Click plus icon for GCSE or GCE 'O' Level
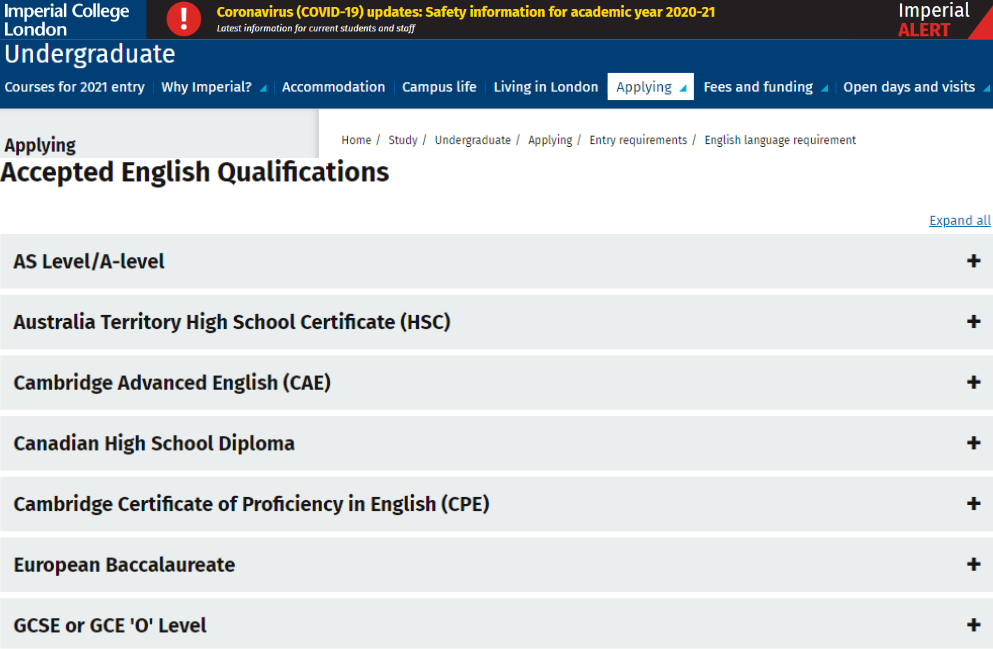The image size is (993, 649). [973, 625]
